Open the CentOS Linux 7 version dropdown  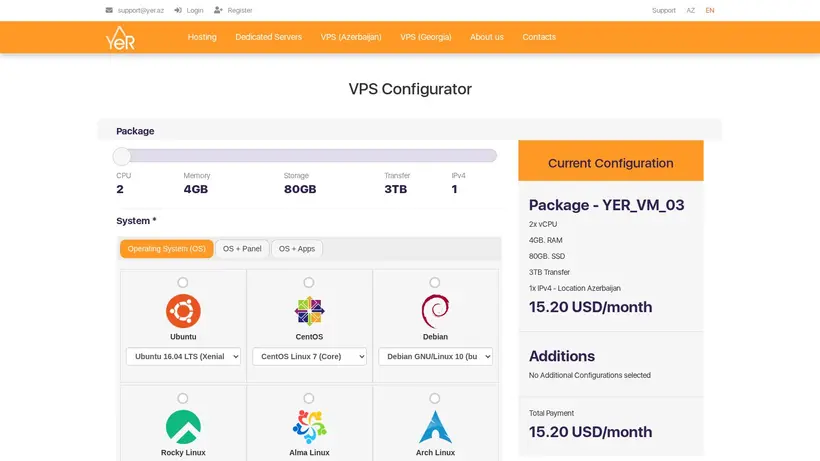pyautogui.click(x=309, y=356)
